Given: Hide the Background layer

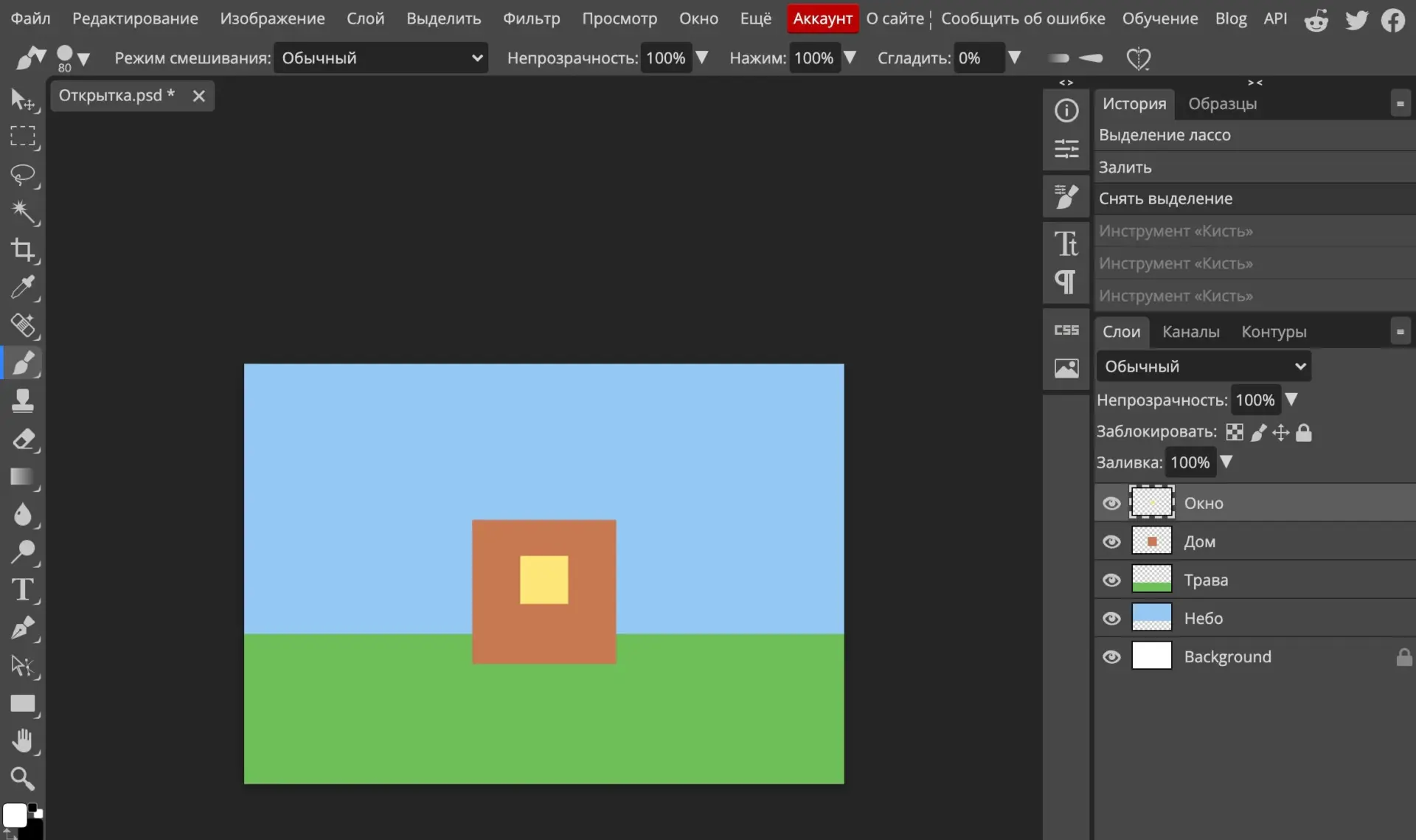Looking at the screenshot, I should [x=1111, y=656].
